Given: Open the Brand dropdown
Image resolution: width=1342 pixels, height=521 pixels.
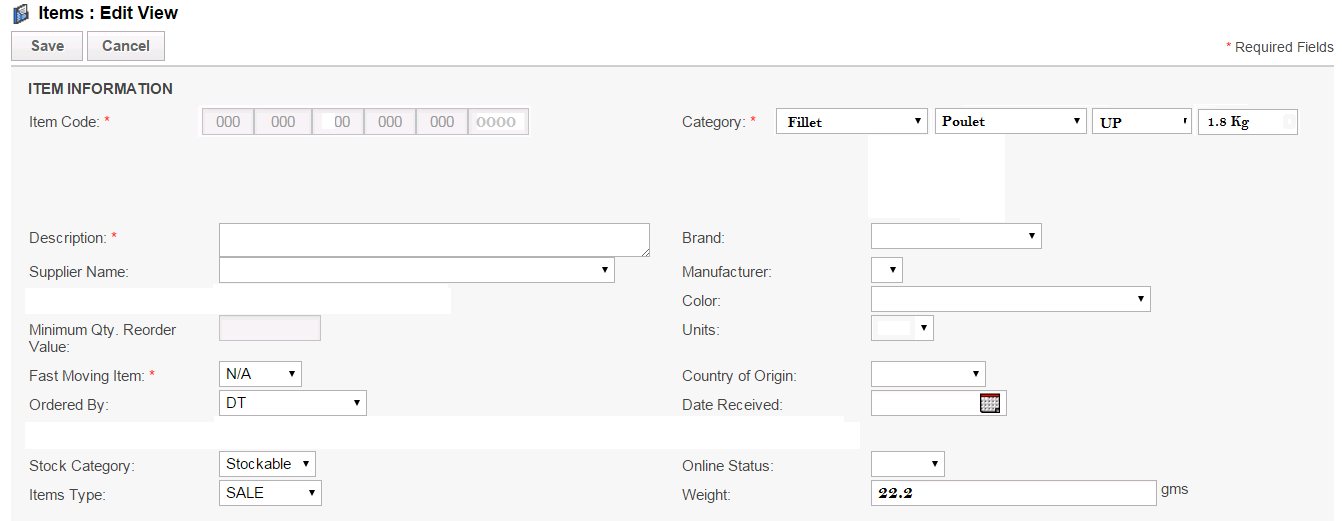Looking at the screenshot, I should [x=956, y=236].
